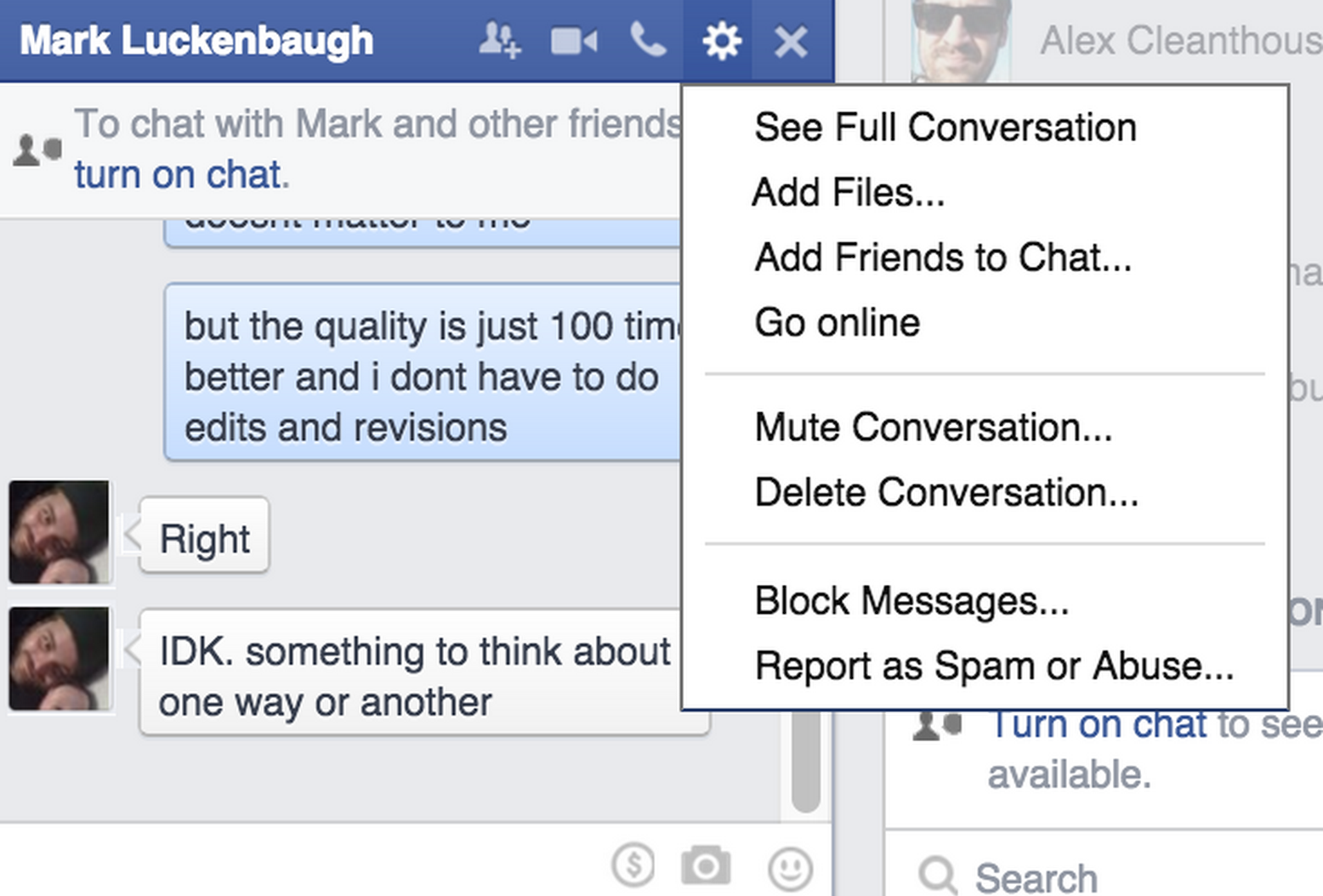Click the gear options icon
Viewport: 1323px width, 896px height.
721,41
